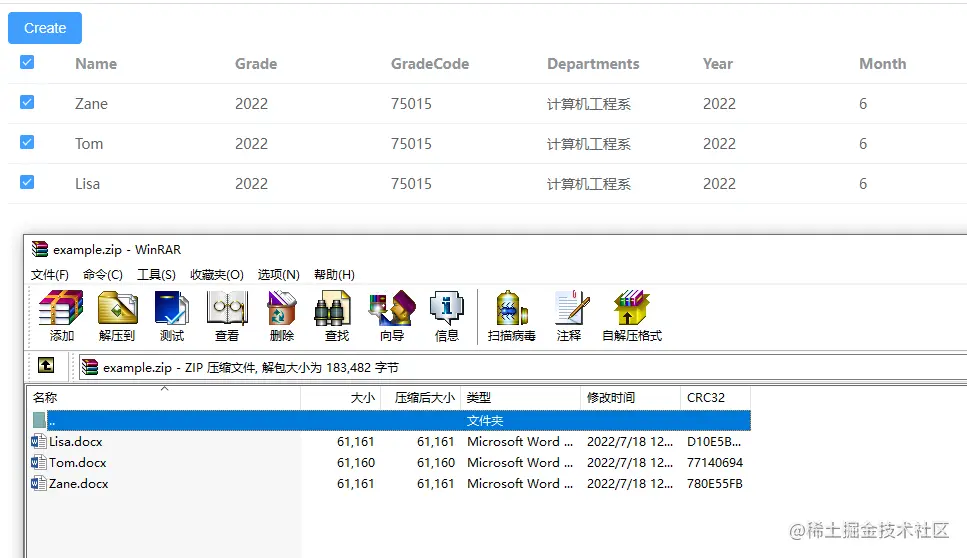
Task: Click the WinRAR 添加 (Add) toolbar icon
Action: [61, 308]
